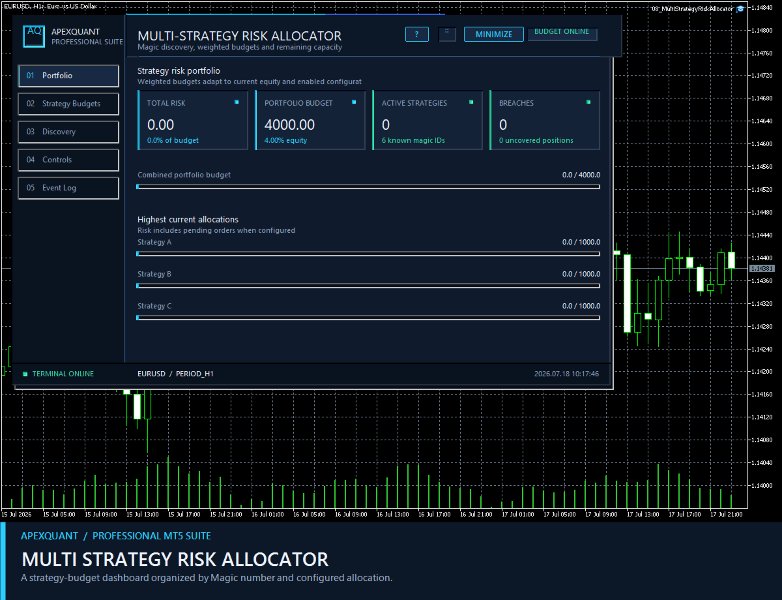The height and width of the screenshot is (600, 782).
Task: Click the 'Strategy C' label
Action: (x=154, y=306)
